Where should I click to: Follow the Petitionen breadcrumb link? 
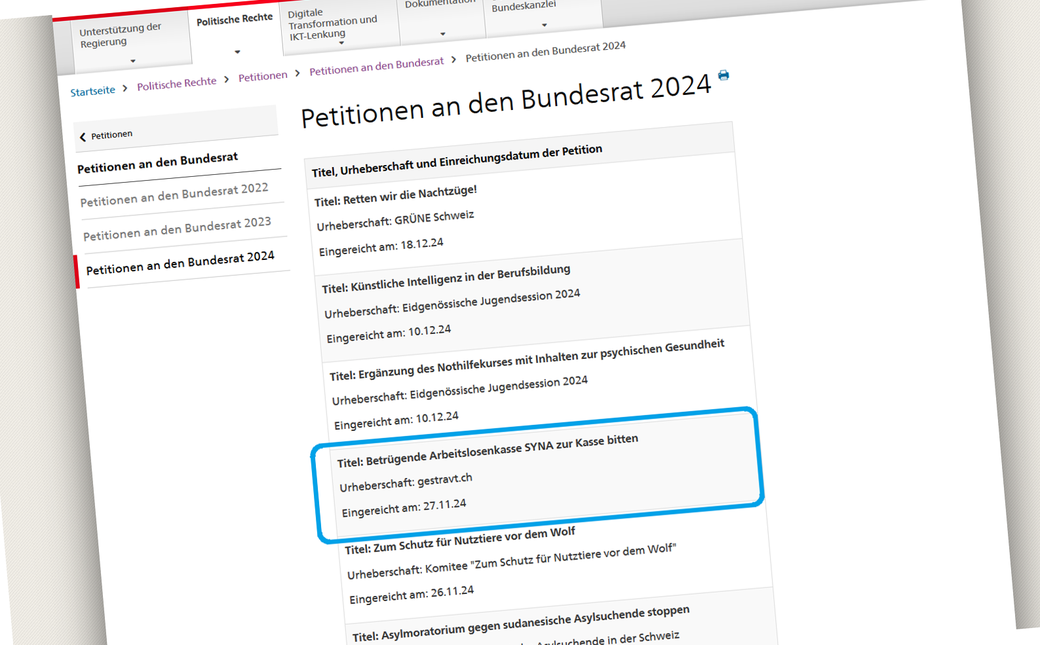pyautogui.click(x=263, y=76)
